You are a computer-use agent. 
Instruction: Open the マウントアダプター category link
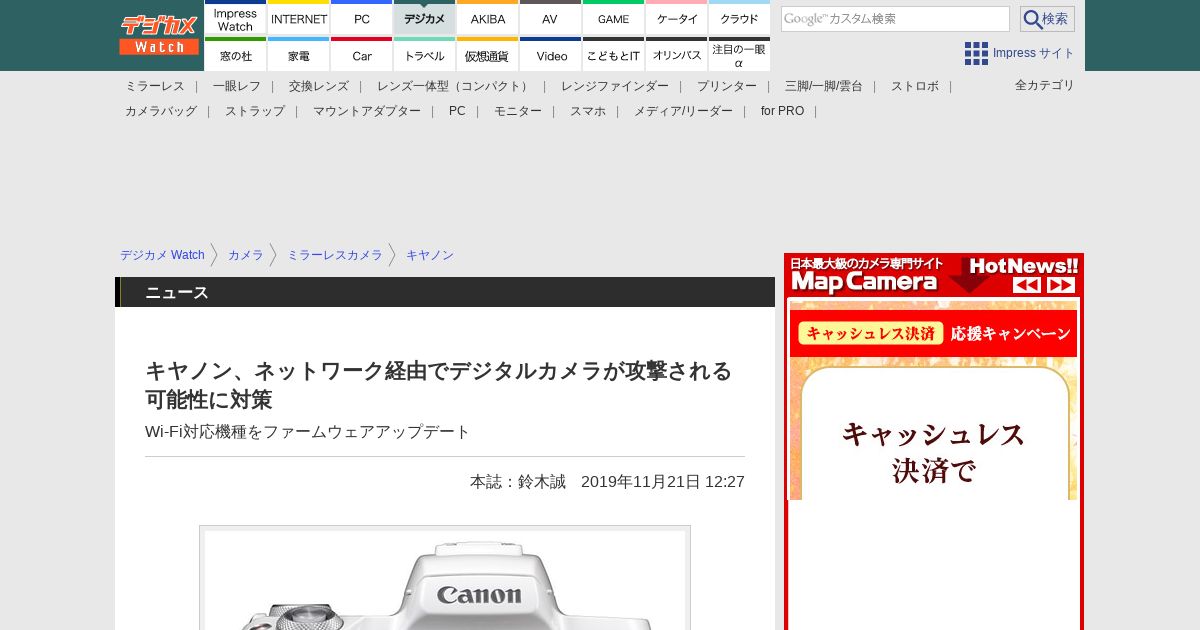[367, 111]
